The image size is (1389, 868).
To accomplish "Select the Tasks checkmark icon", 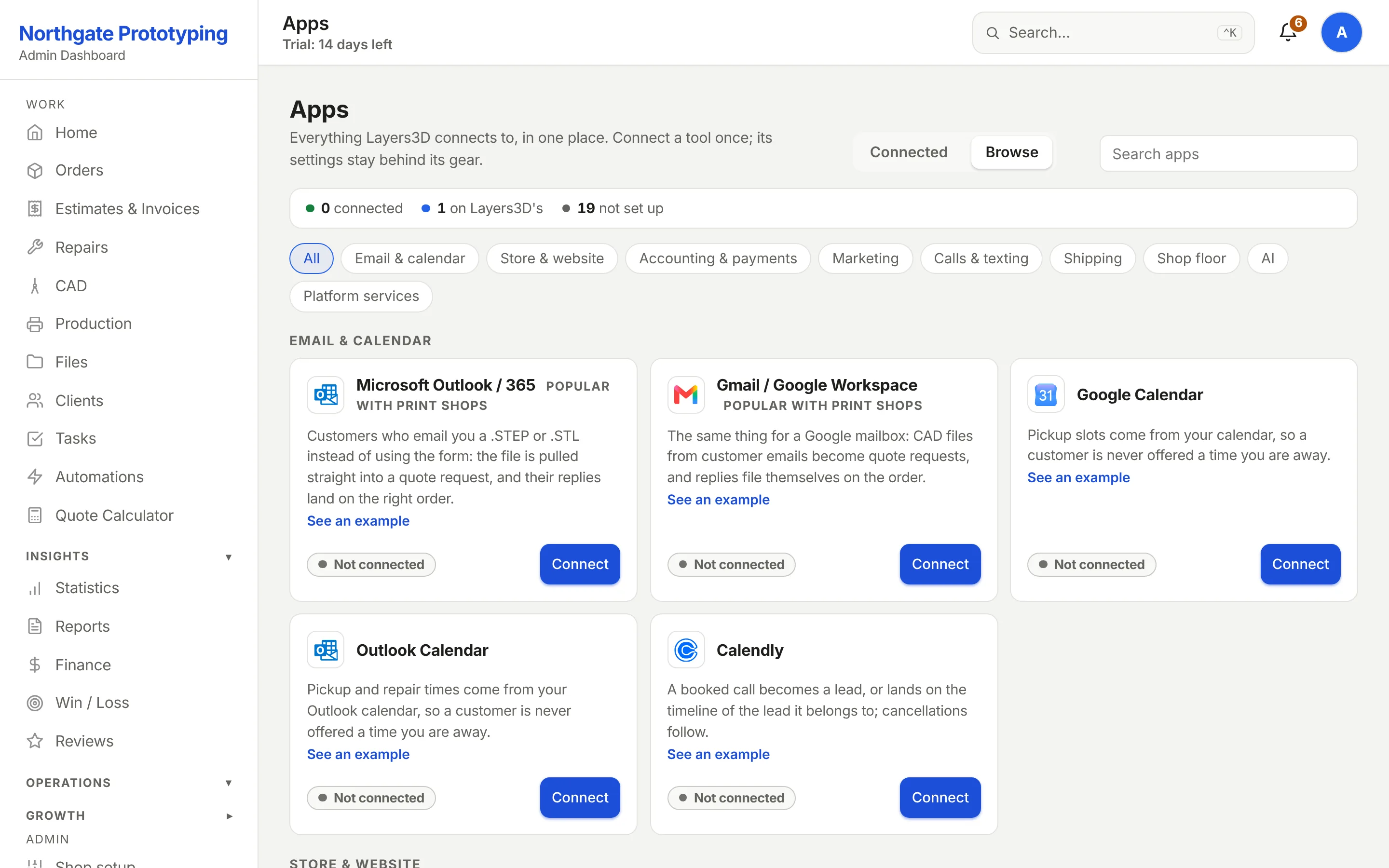I will click(35, 439).
